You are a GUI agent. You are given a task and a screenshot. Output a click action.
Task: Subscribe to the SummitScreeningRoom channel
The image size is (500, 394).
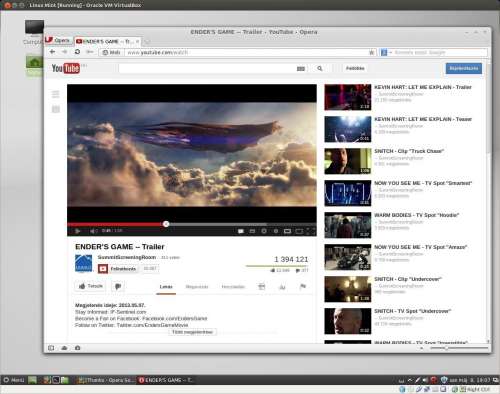click(x=118, y=269)
